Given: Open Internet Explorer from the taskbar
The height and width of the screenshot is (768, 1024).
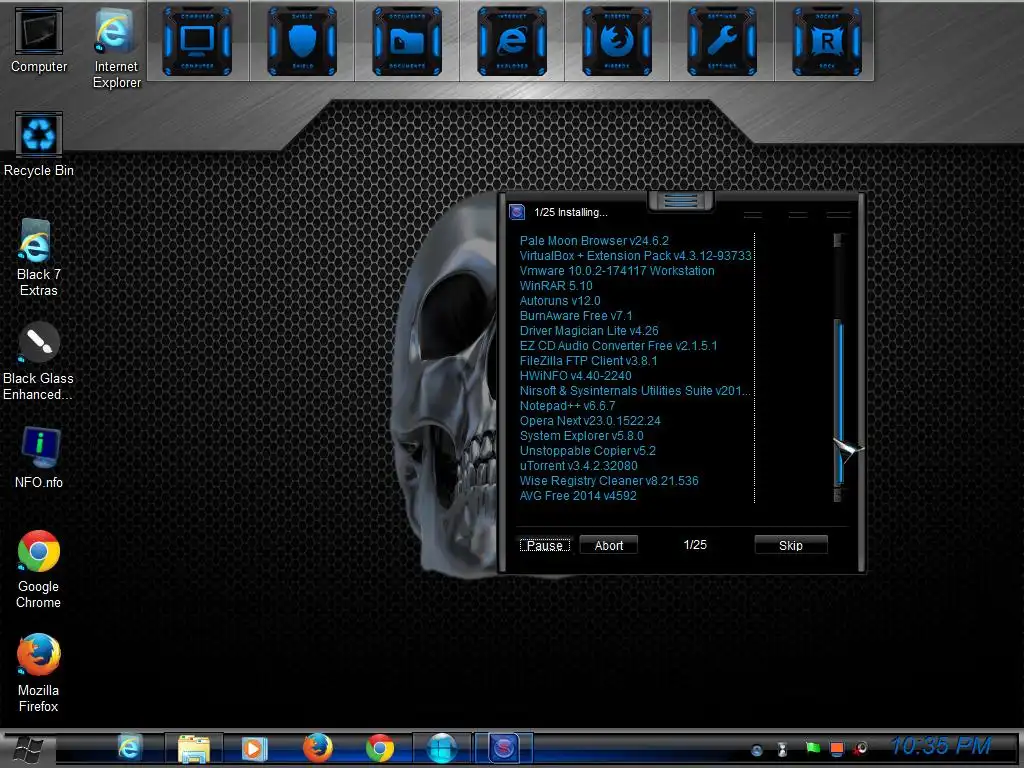Looking at the screenshot, I should [129, 748].
